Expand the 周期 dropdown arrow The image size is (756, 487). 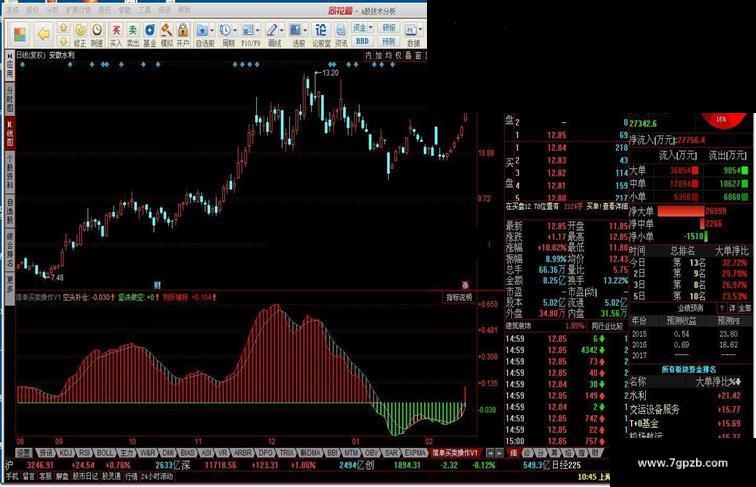tap(235, 30)
